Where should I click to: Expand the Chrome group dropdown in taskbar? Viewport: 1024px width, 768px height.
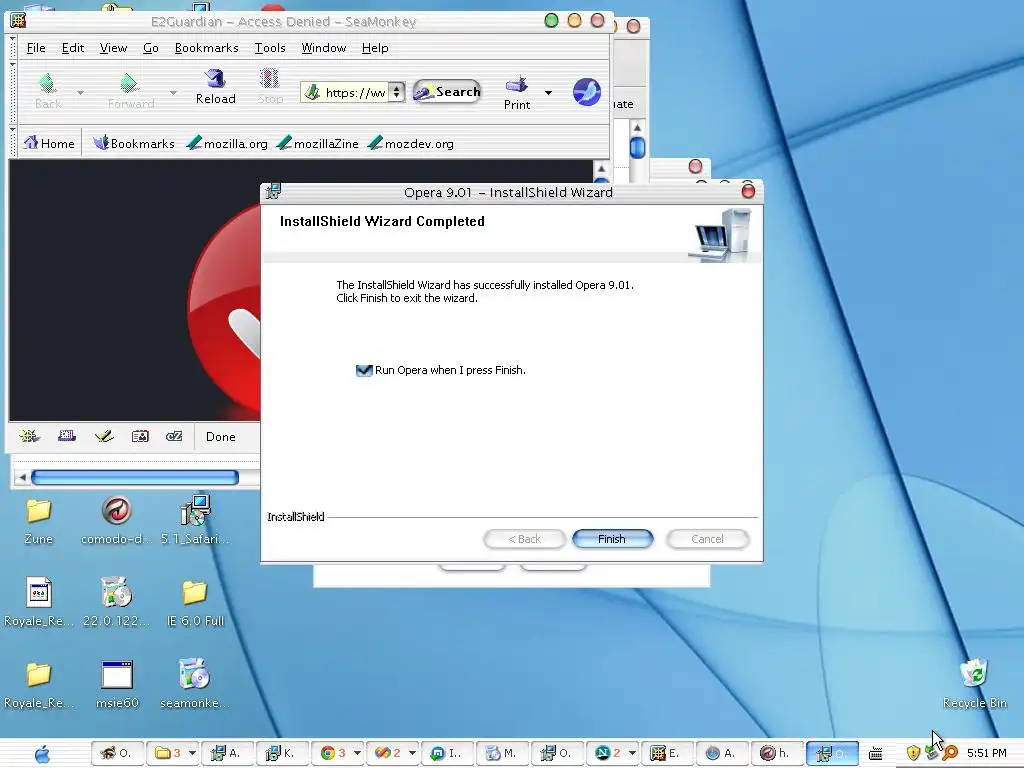click(357, 753)
